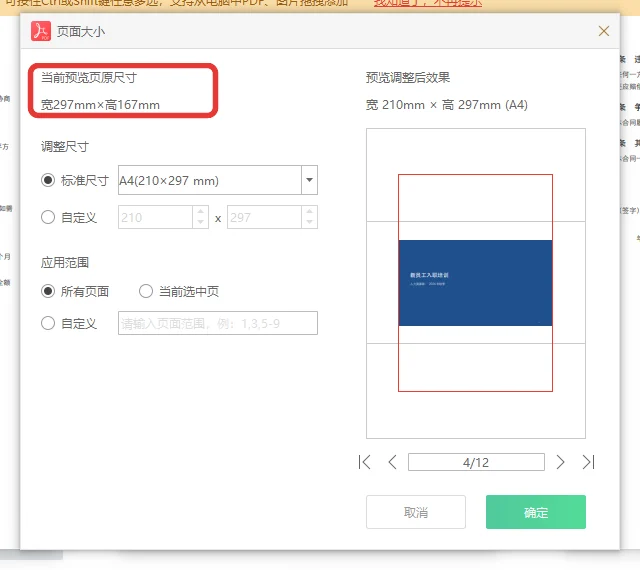Go to previous preview page

point(392,462)
